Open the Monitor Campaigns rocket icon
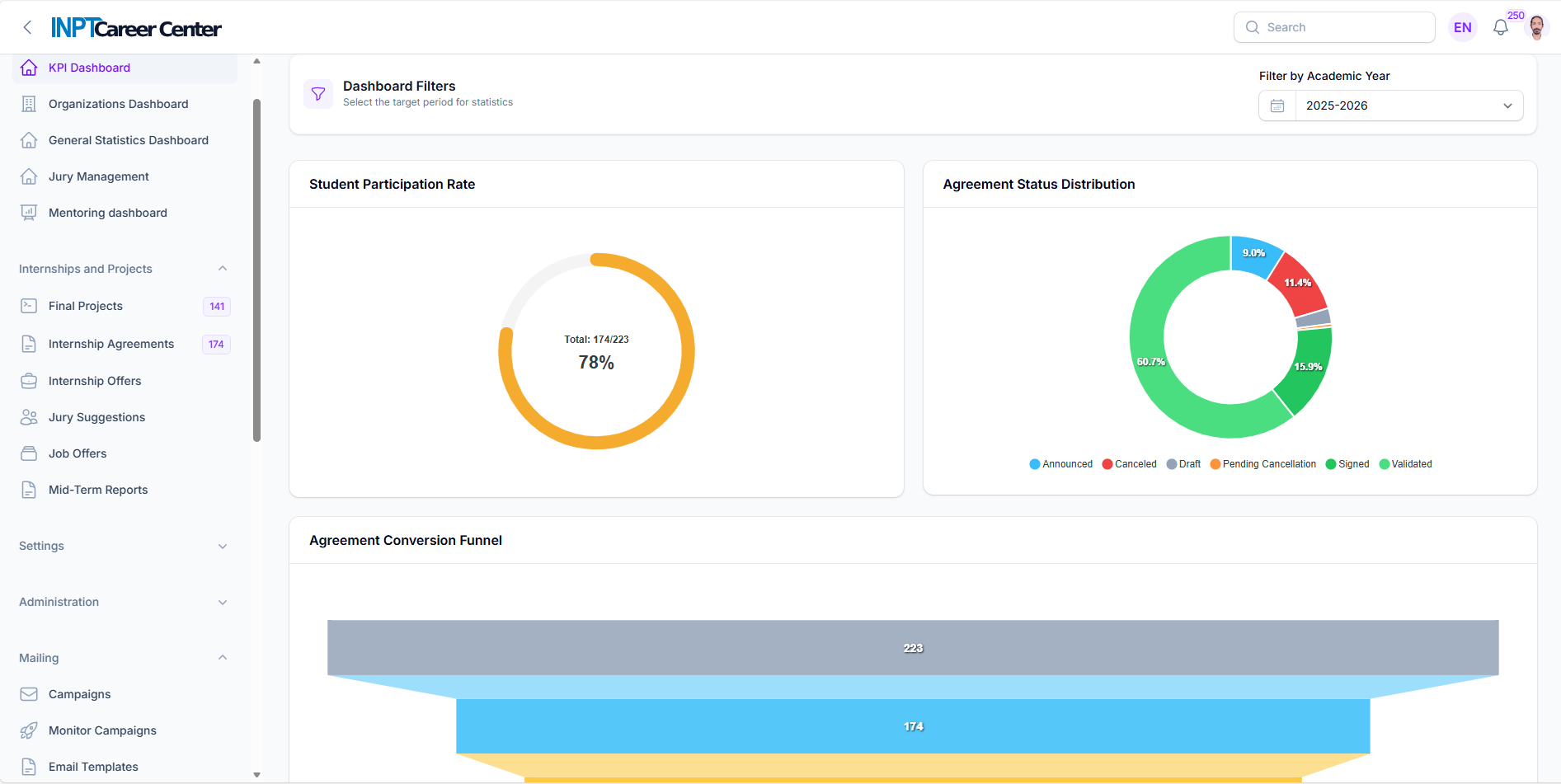 (x=29, y=730)
